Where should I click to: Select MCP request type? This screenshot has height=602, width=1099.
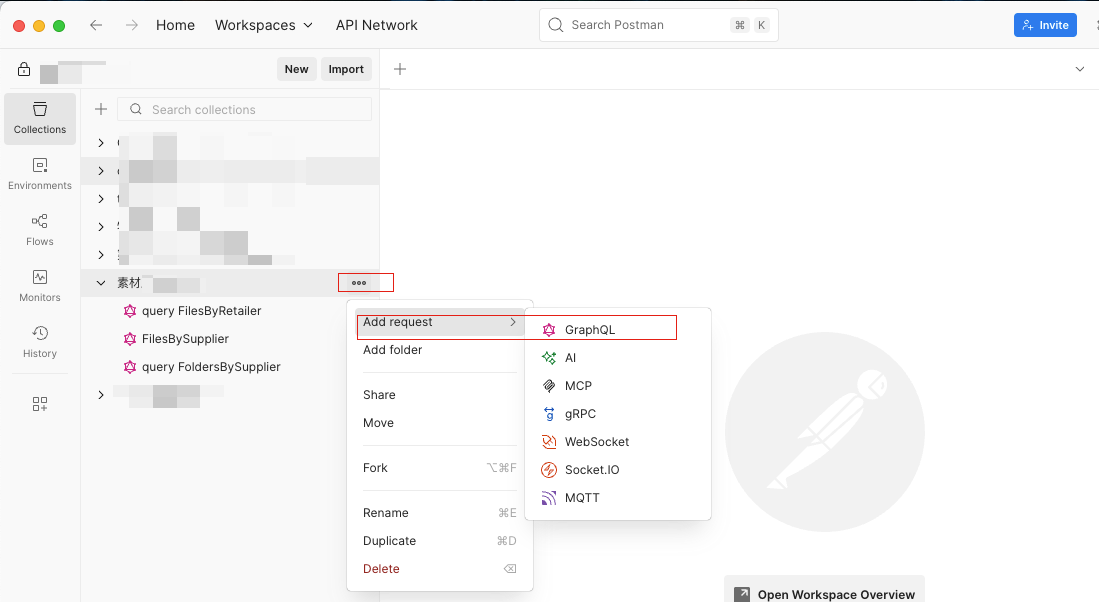[x=617, y=385]
